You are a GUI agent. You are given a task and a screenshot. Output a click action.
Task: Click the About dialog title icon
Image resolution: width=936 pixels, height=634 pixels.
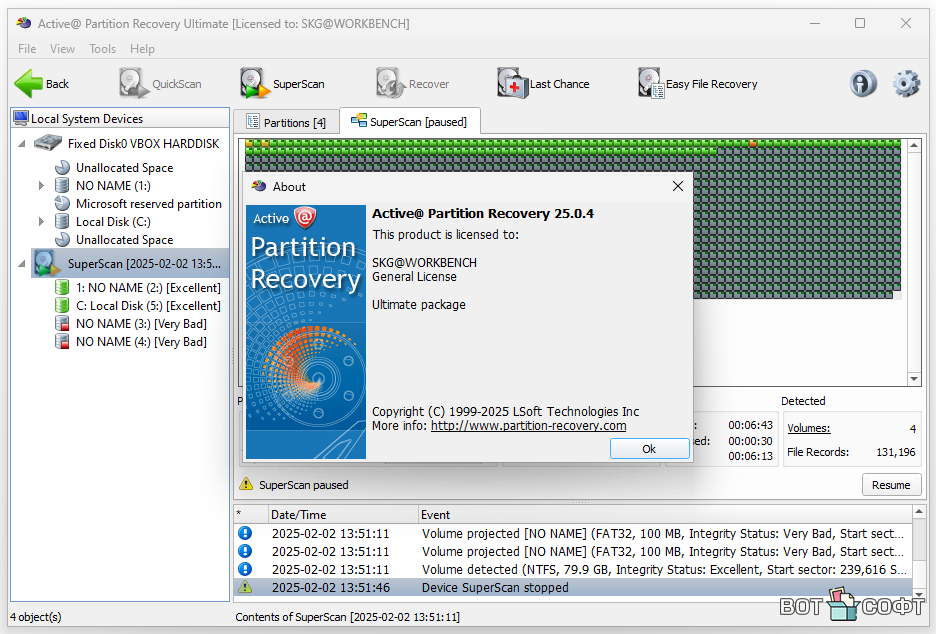click(x=259, y=186)
